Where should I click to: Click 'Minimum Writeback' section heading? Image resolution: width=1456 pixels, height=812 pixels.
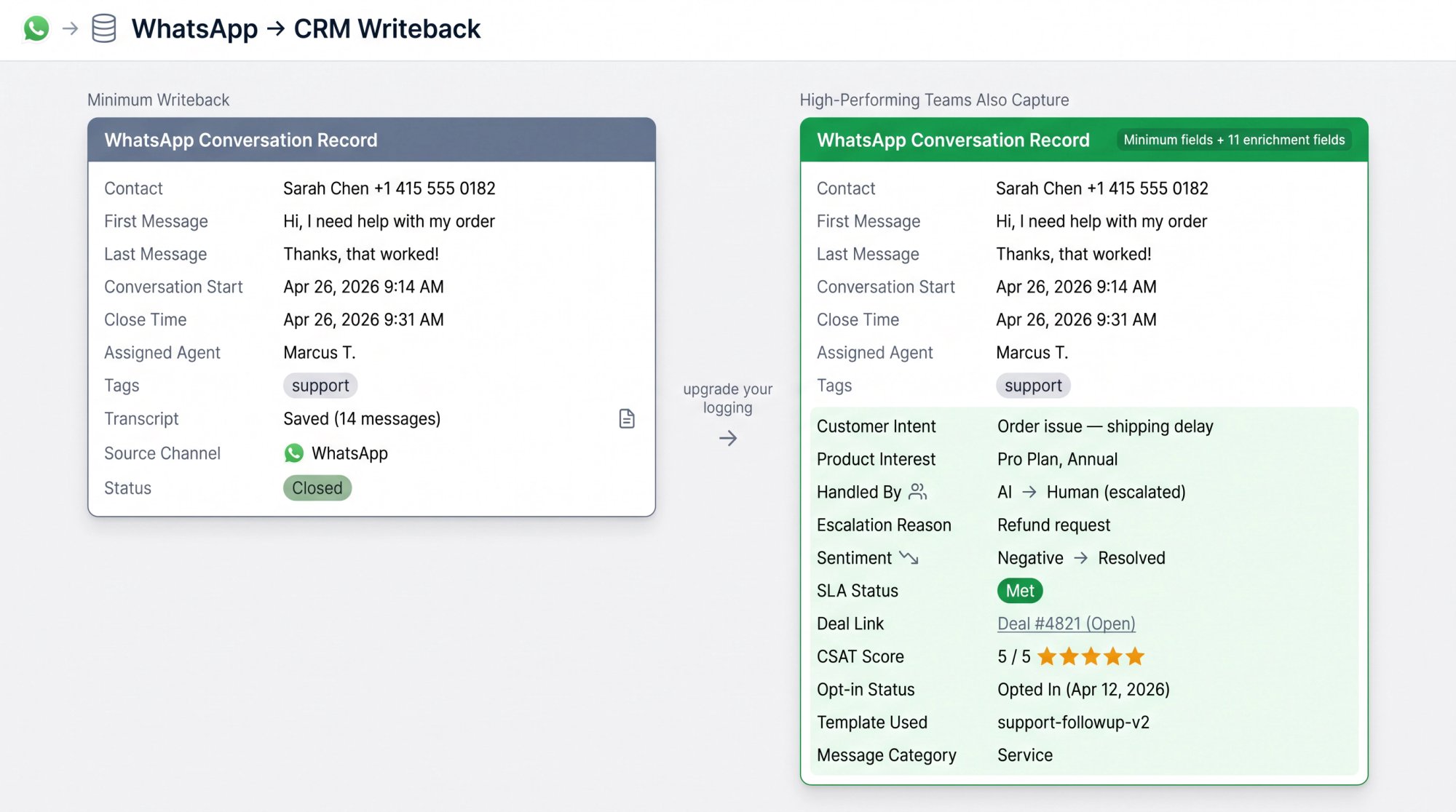tap(158, 100)
